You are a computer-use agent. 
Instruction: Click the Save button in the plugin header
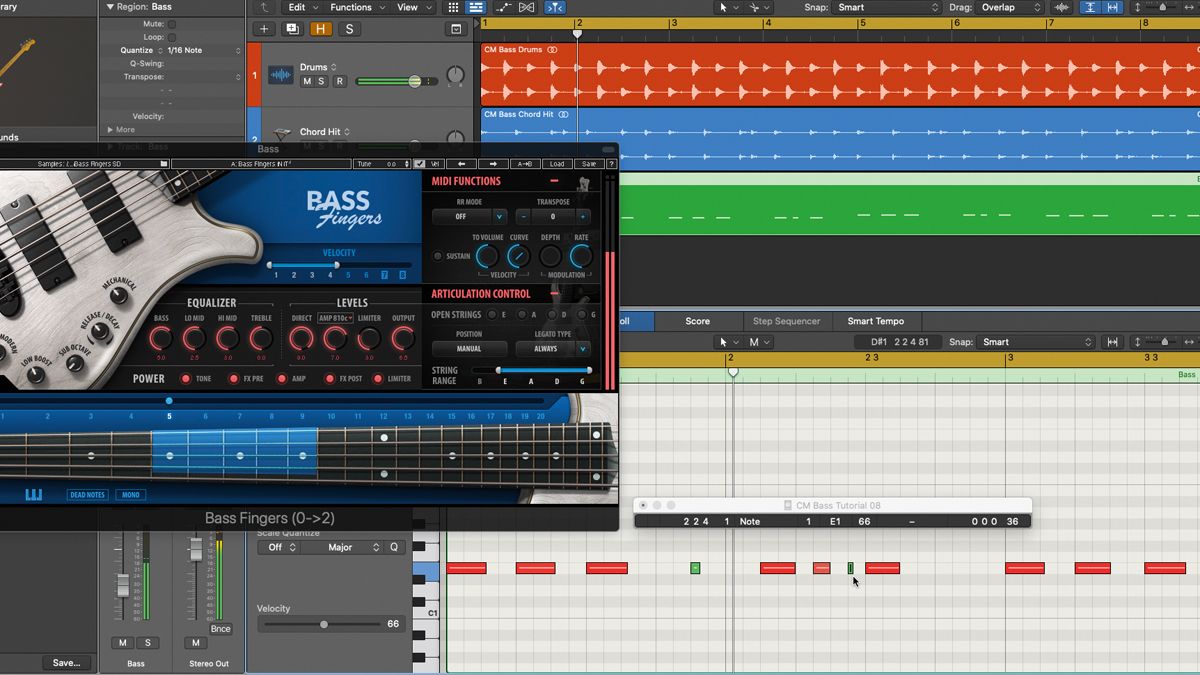tap(587, 164)
